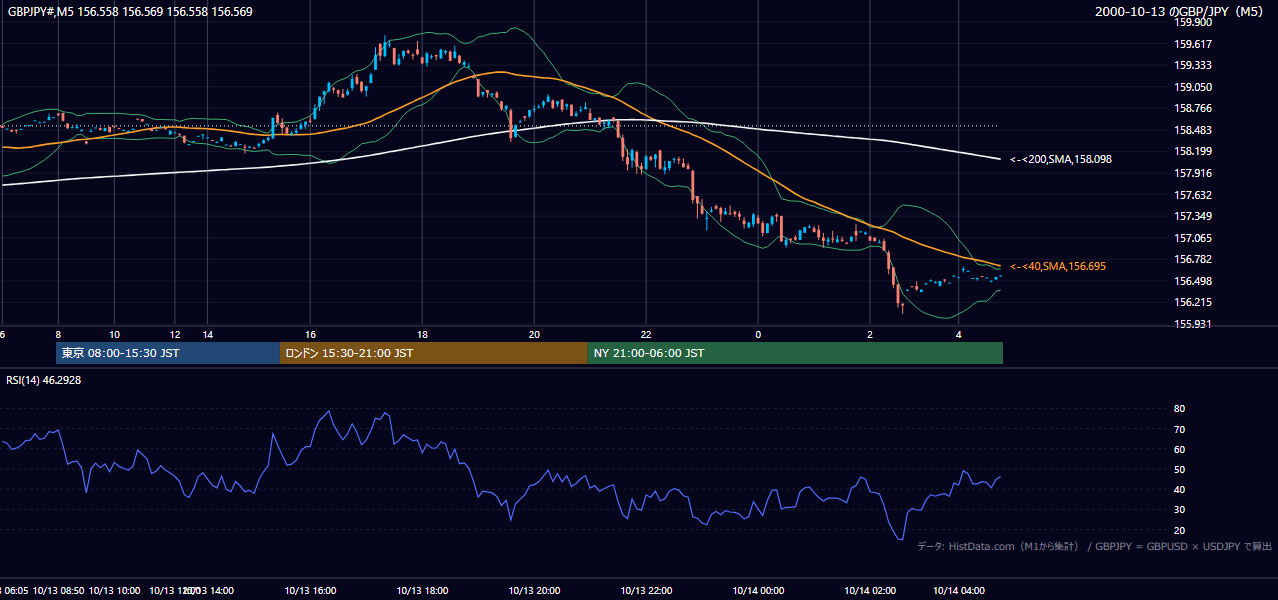Select hour label 18 on price chart axis
1278x600 pixels.
point(423,334)
